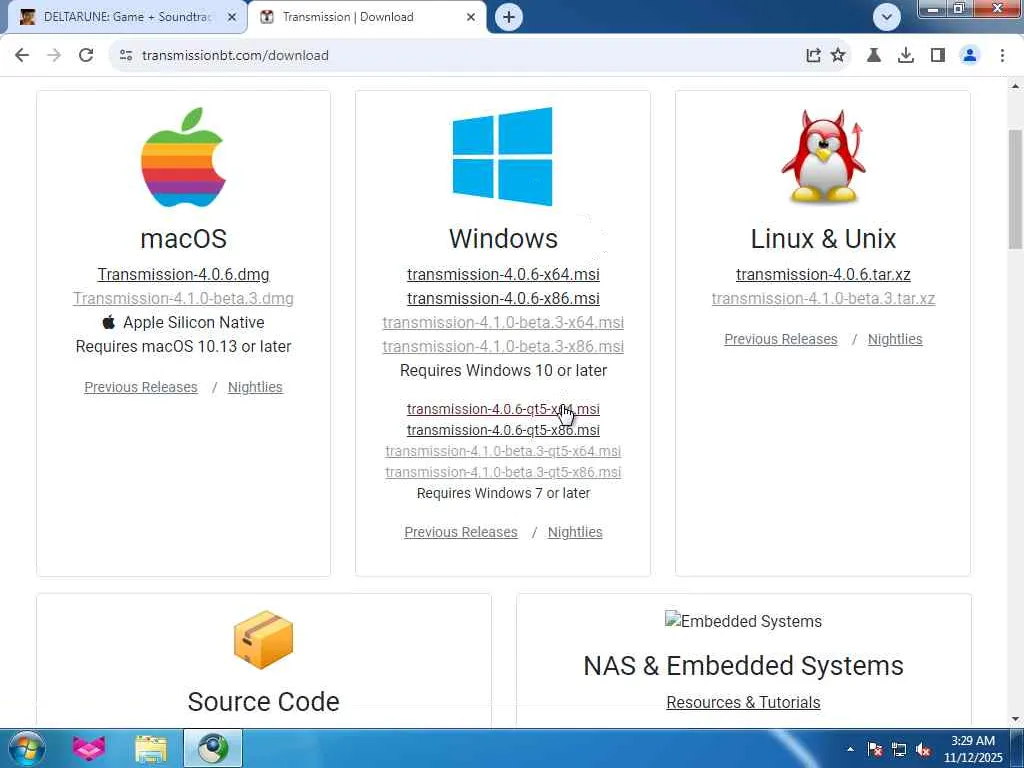1024x768 pixels.
Task: Open the Windows Start menu
Action: tap(27, 748)
